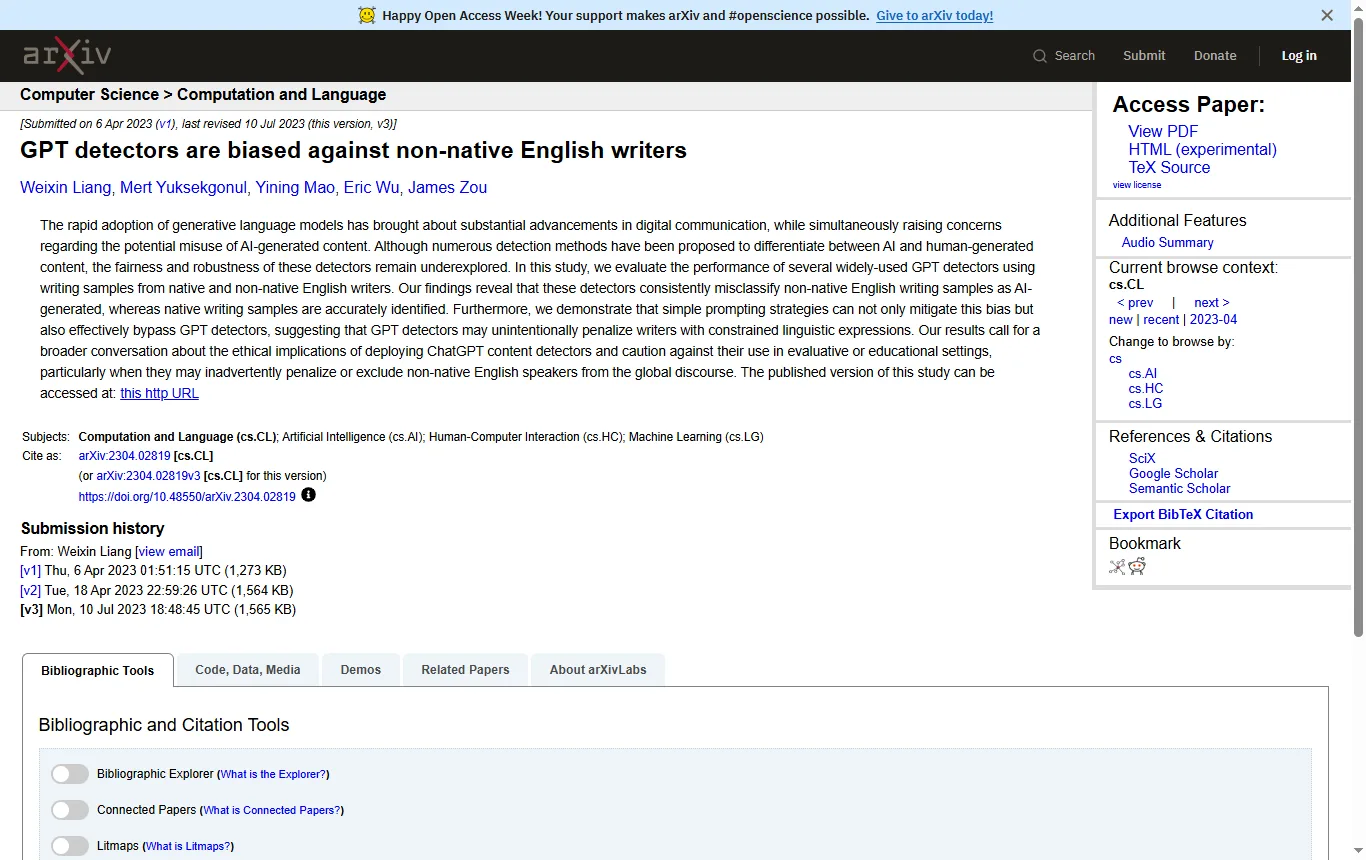The image size is (1366, 860).
Task: Click Export BibTeX Citation
Action: tap(1183, 514)
